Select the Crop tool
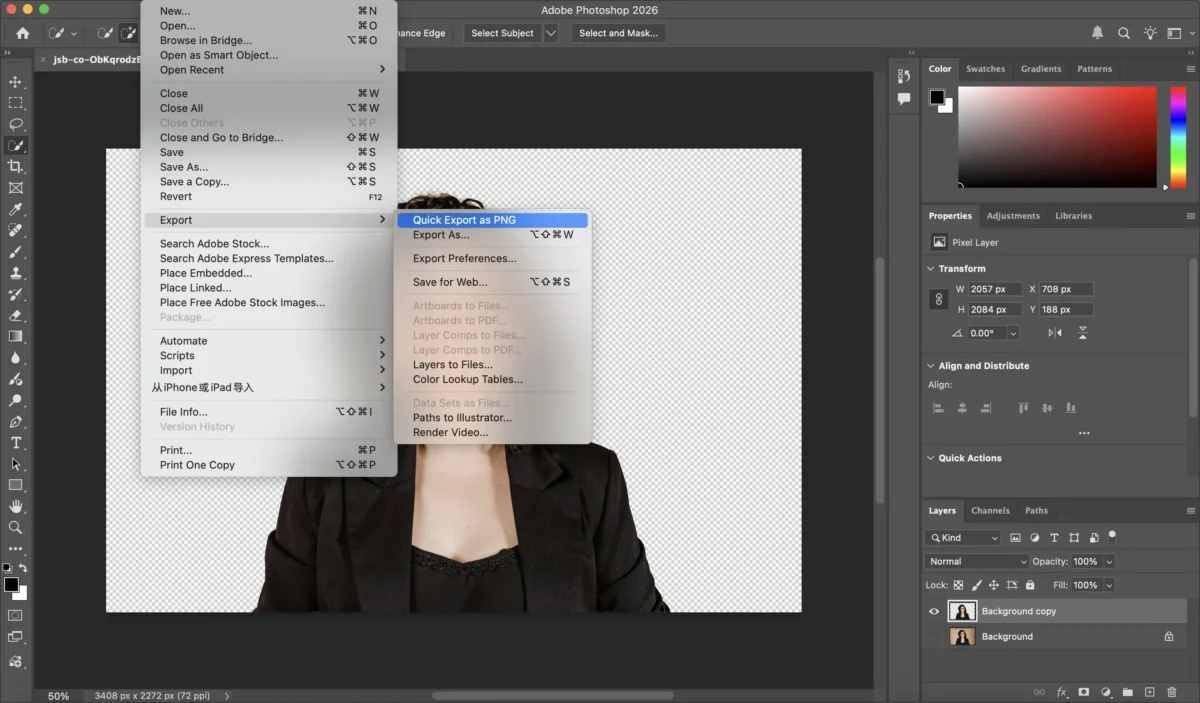 pos(15,166)
